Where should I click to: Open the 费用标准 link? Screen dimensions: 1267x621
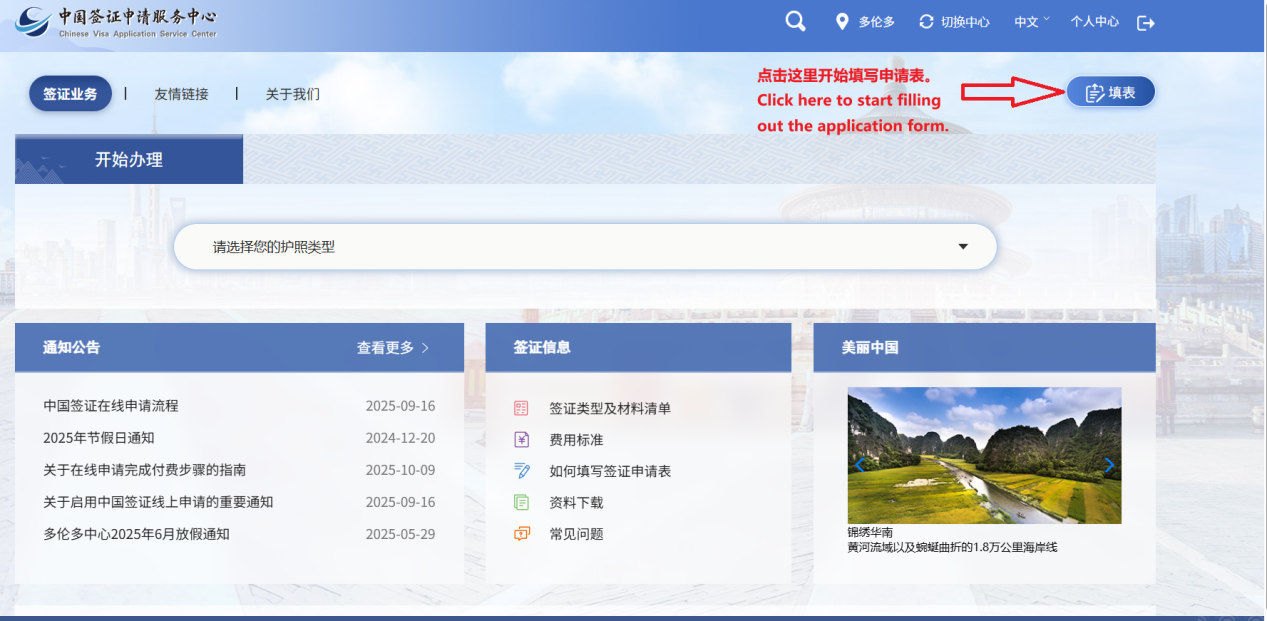click(x=576, y=439)
